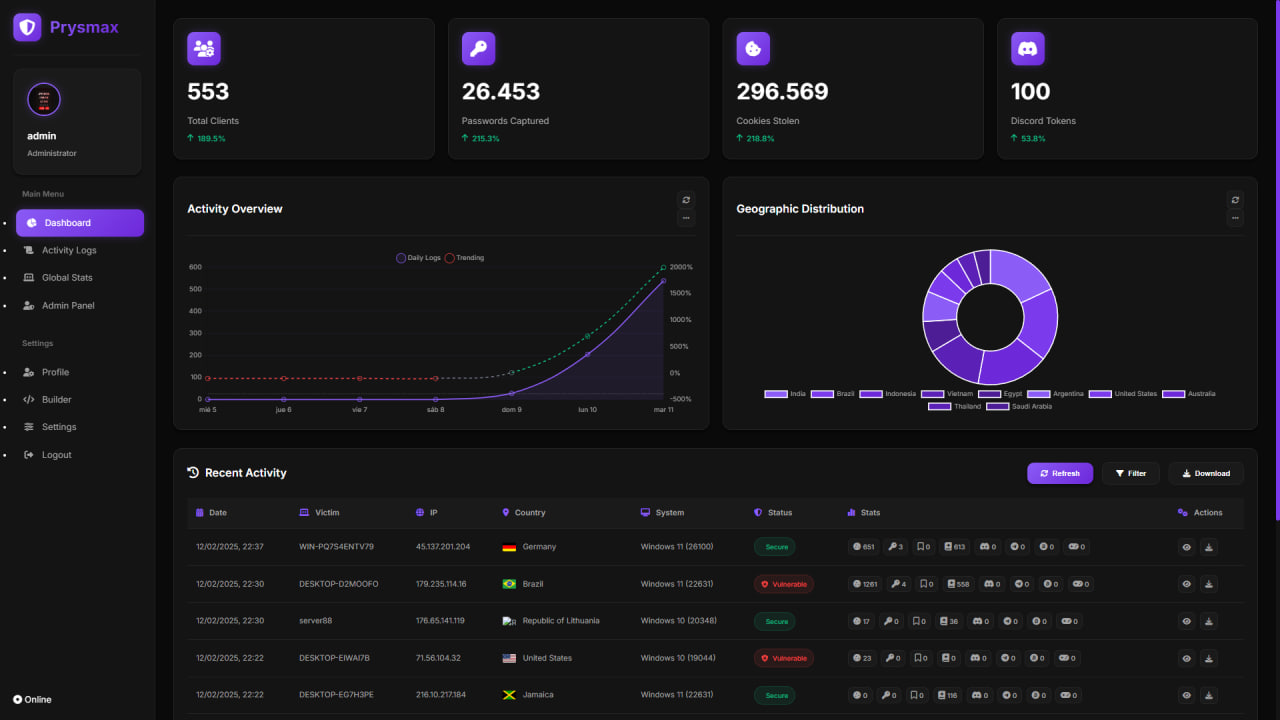The width and height of the screenshot is (1280, 720).
Task: Click the download icon for DESKTOP-D2MOOFO row
Action: pos(1208,584)
